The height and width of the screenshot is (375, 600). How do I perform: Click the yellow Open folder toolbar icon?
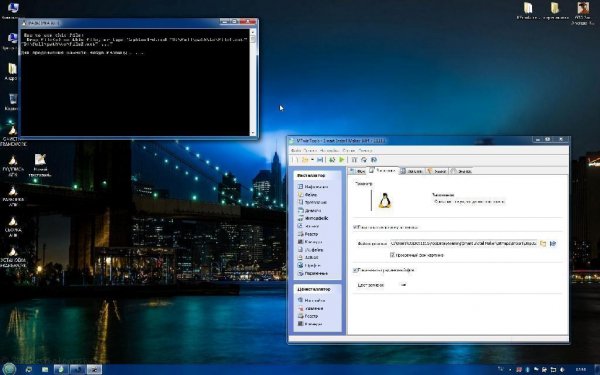pos(305,160)
